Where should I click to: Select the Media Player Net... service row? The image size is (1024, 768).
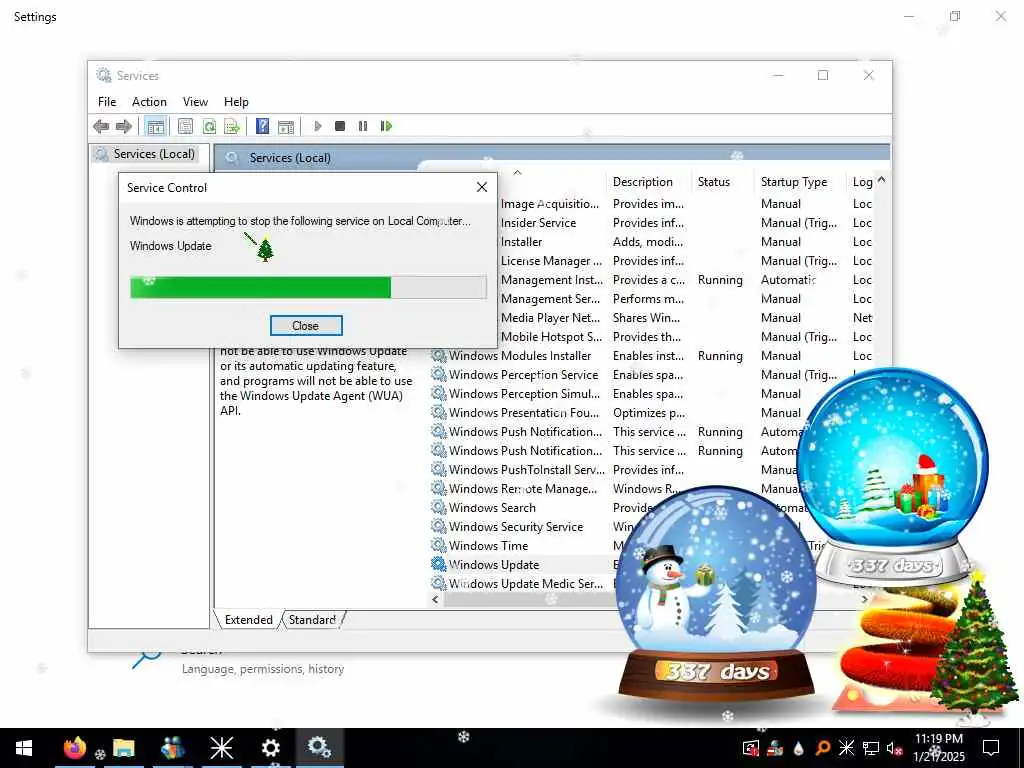686,318
